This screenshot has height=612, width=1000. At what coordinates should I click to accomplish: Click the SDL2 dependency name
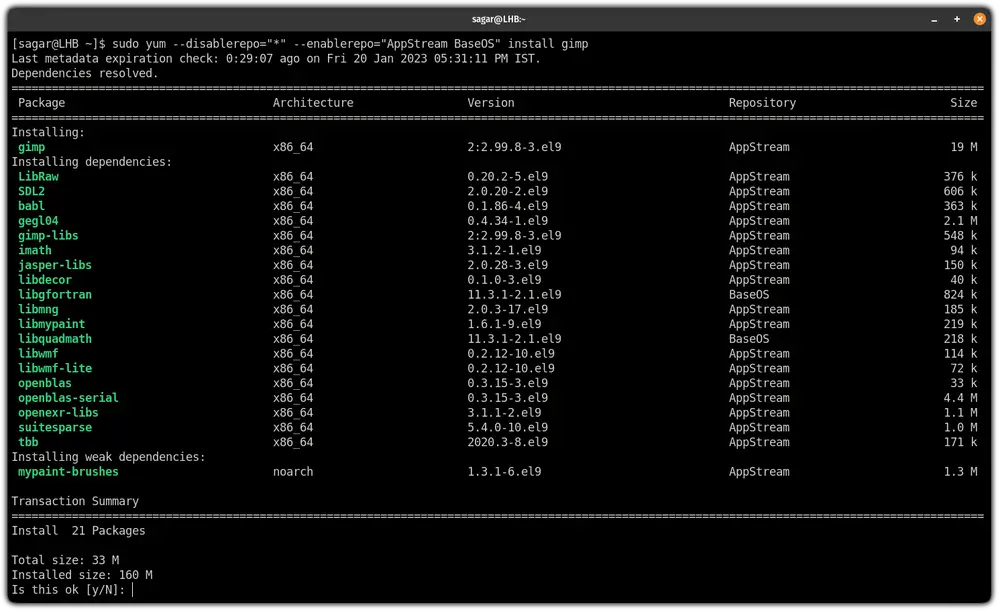[32, 191]
